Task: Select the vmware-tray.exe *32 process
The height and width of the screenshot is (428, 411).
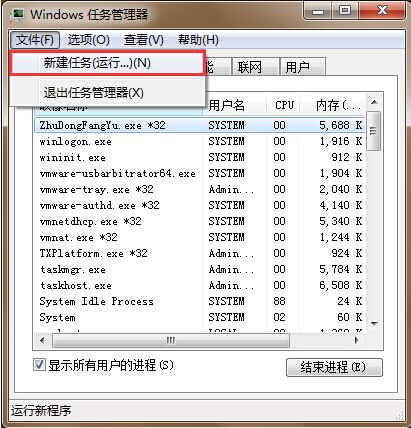Action: coord(200,189)
